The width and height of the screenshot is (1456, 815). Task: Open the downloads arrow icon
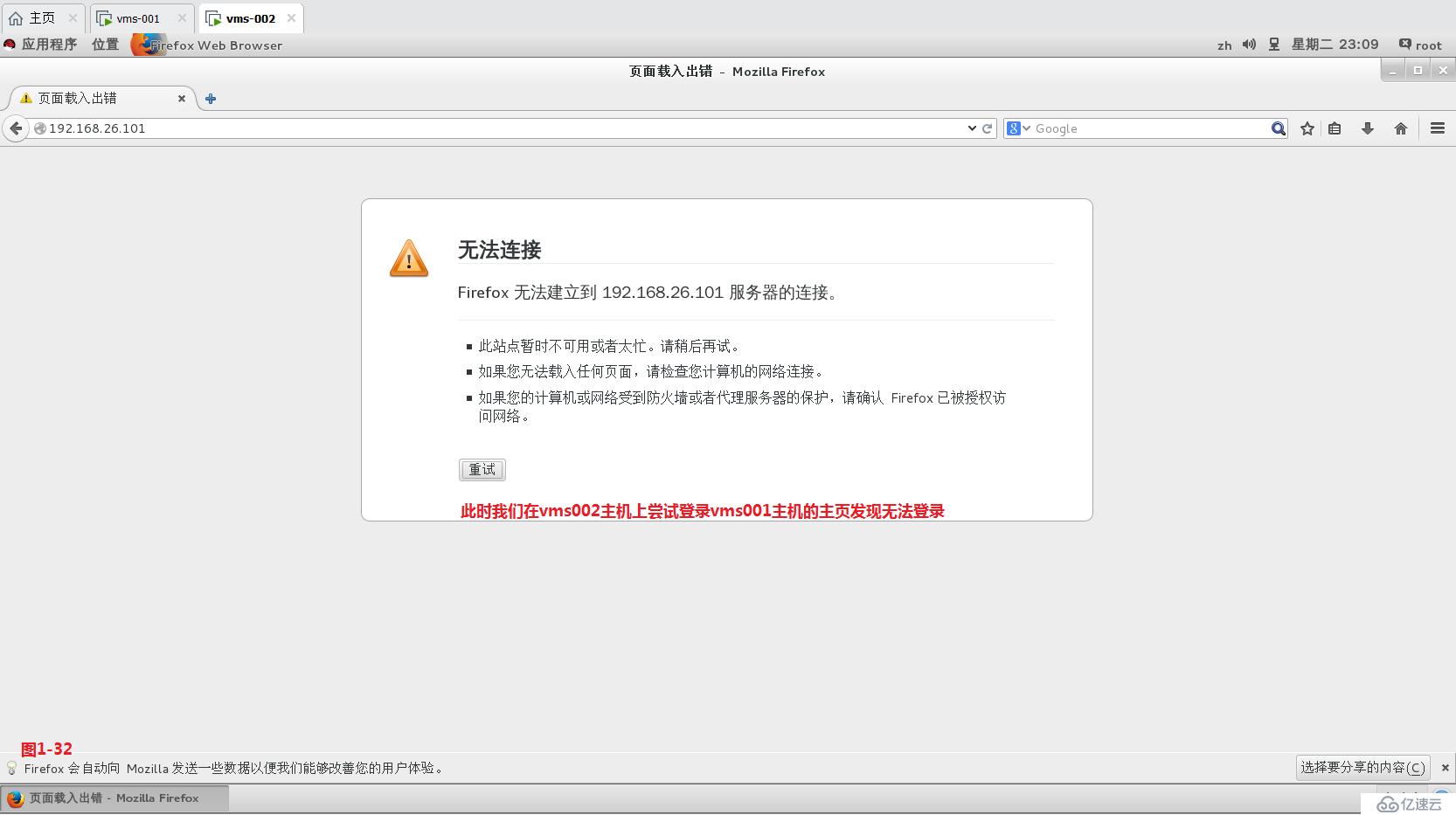[1368, 128]
